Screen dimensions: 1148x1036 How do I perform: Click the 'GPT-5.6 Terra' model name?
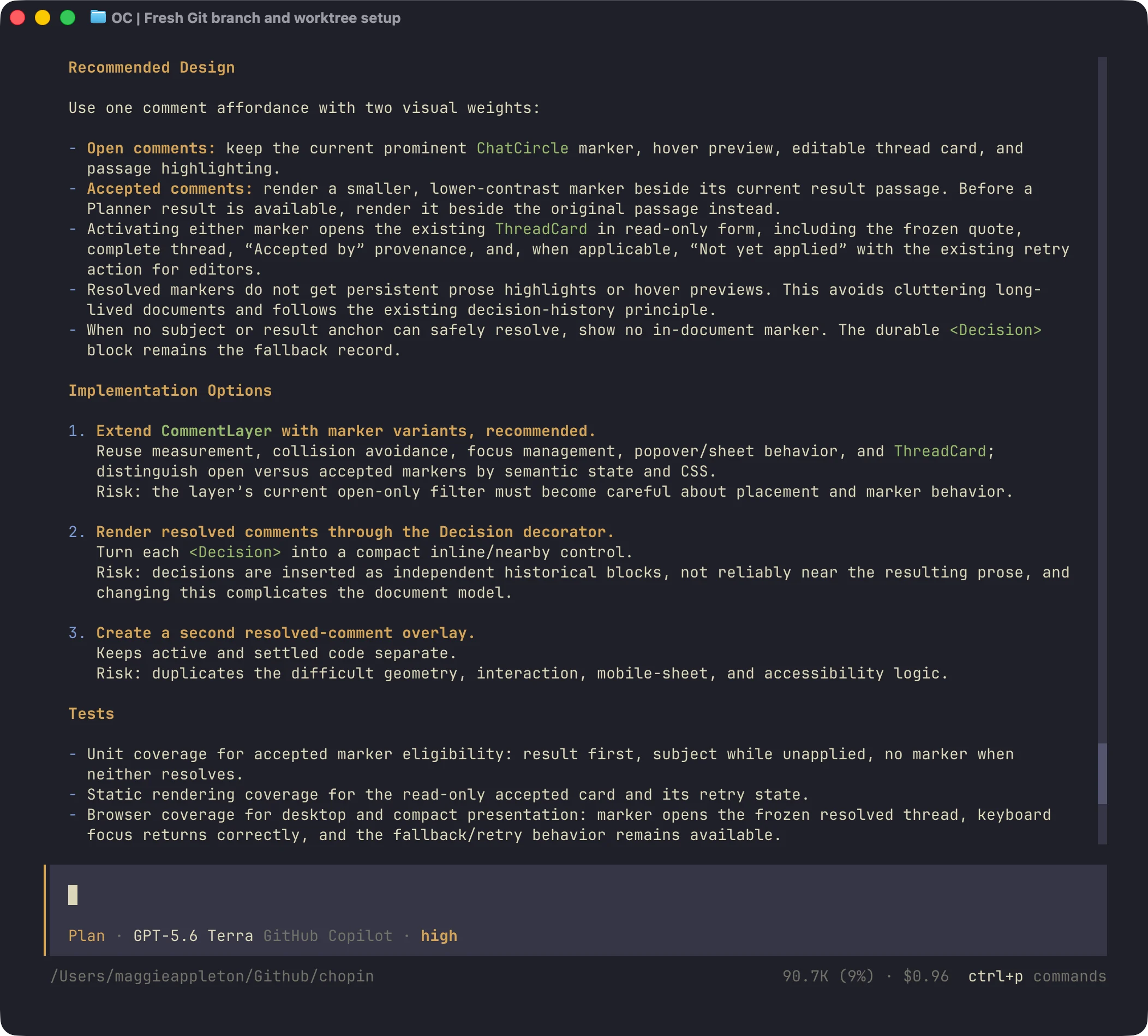pos(193,936)
